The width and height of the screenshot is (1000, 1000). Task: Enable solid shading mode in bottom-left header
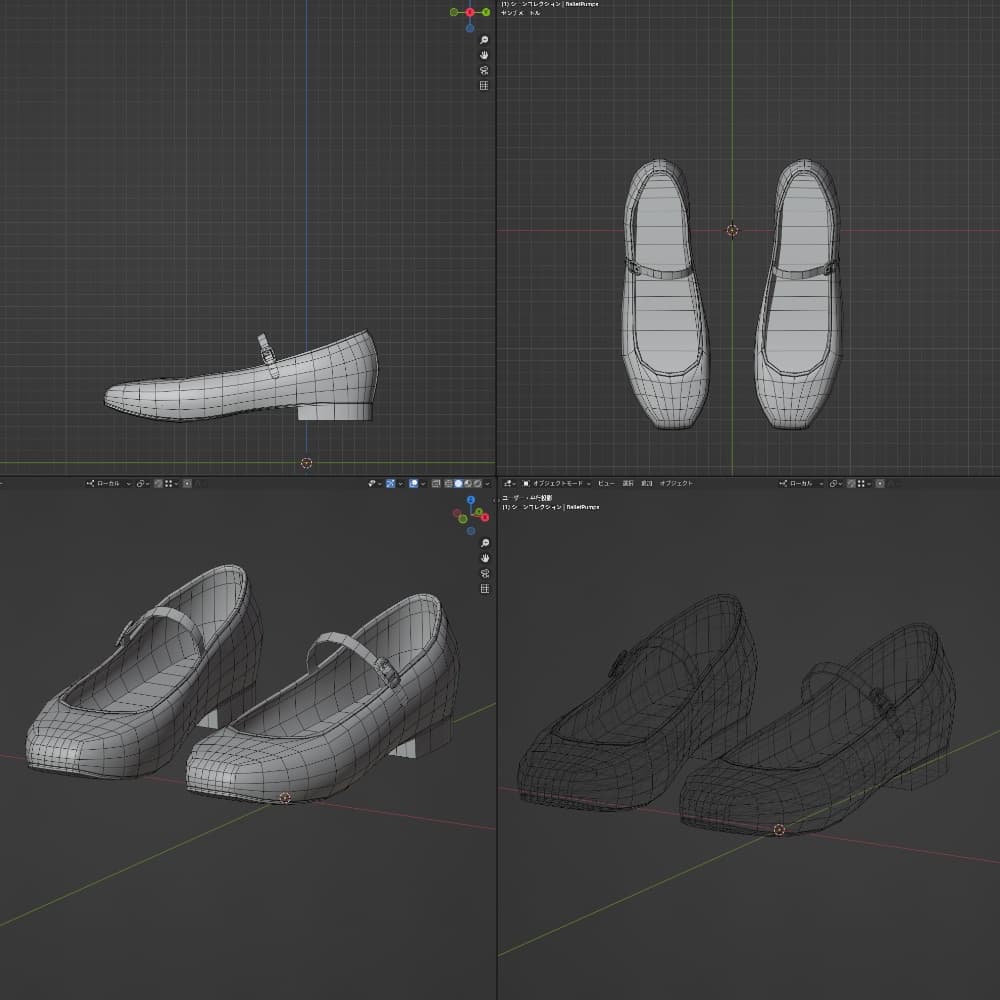click(459, 483)
